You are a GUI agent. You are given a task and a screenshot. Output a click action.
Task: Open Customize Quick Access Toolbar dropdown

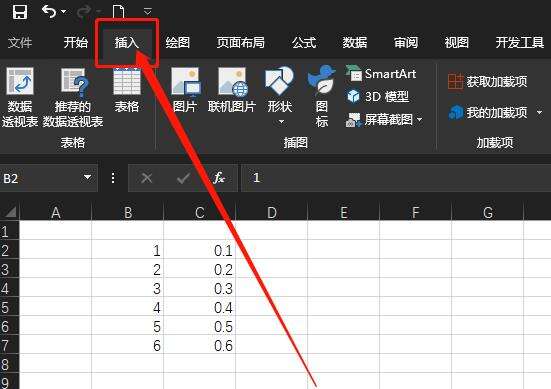click(148, 12)
